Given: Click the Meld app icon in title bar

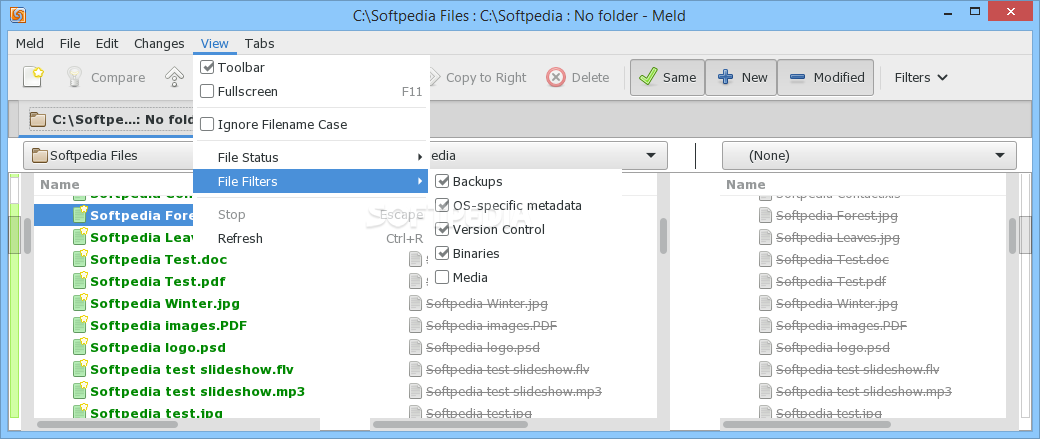Looking at the screenshot, I should 19,15.
